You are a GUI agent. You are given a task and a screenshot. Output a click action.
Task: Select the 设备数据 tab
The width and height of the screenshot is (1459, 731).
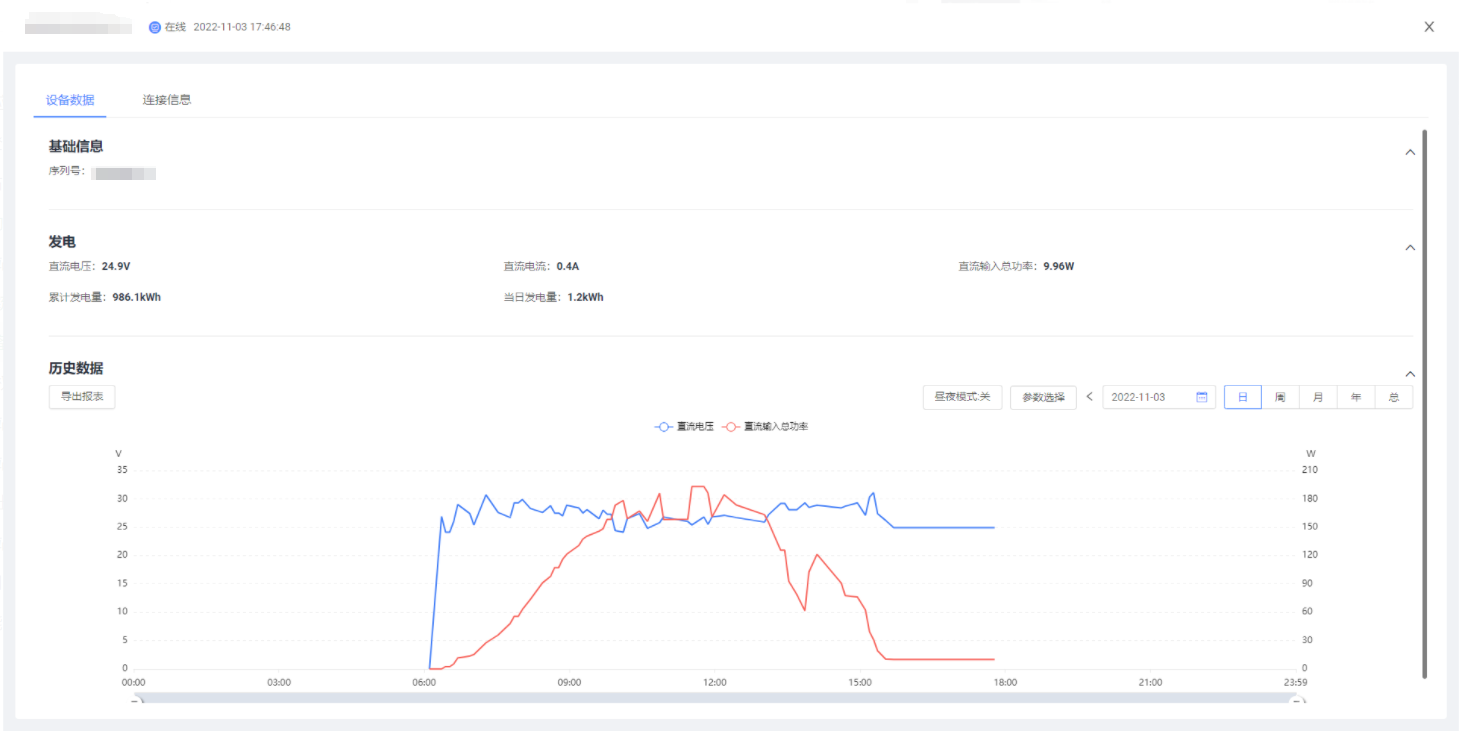(70, 100)
